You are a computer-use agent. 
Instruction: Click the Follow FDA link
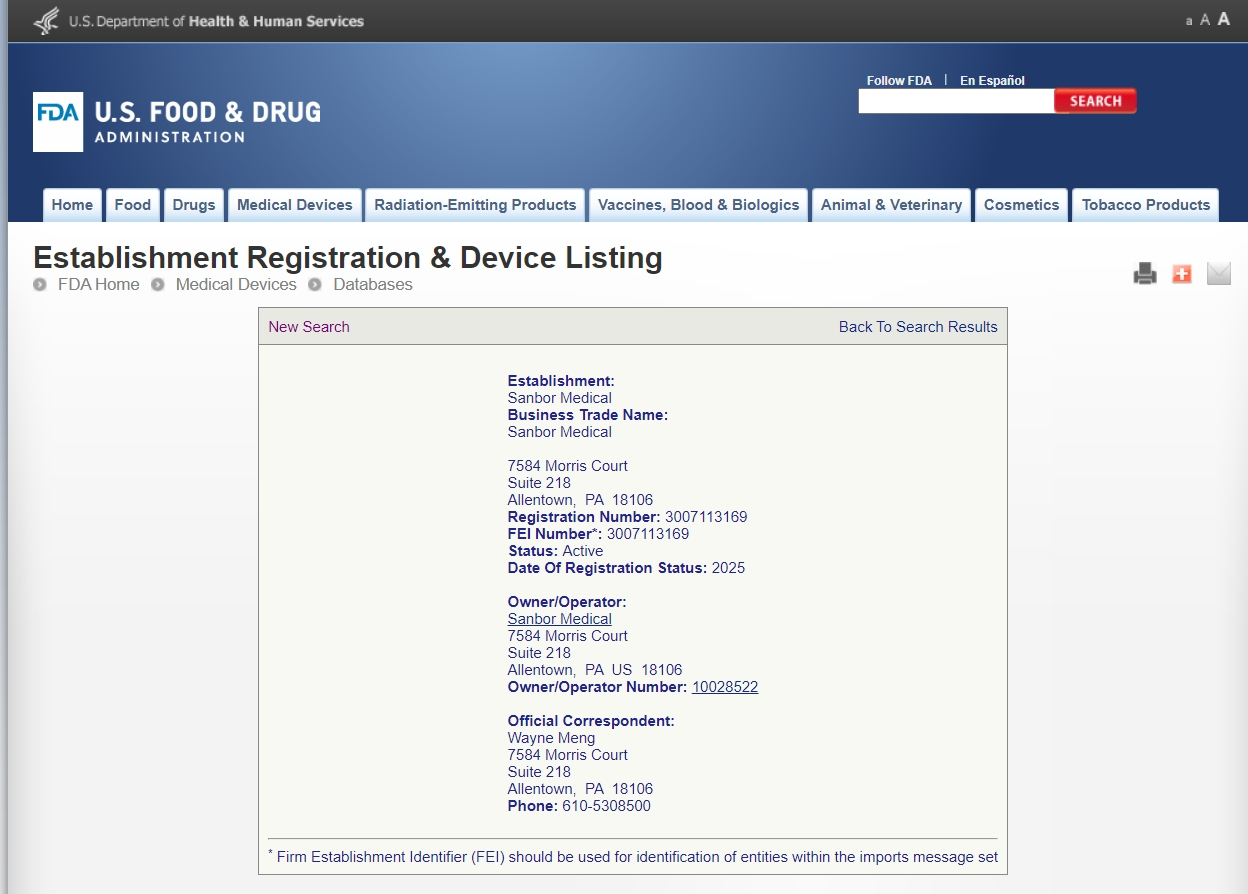point(899,81)
